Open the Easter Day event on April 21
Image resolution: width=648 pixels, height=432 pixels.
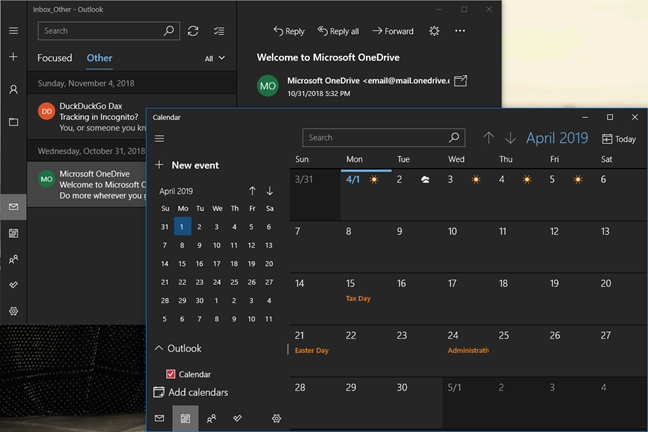(x=311, y=351)
